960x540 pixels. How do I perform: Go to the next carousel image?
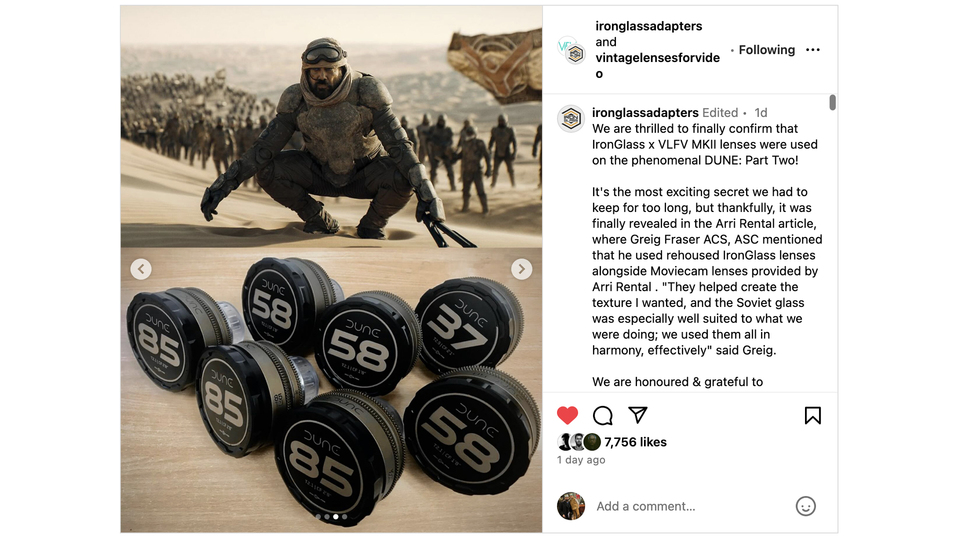522,269
